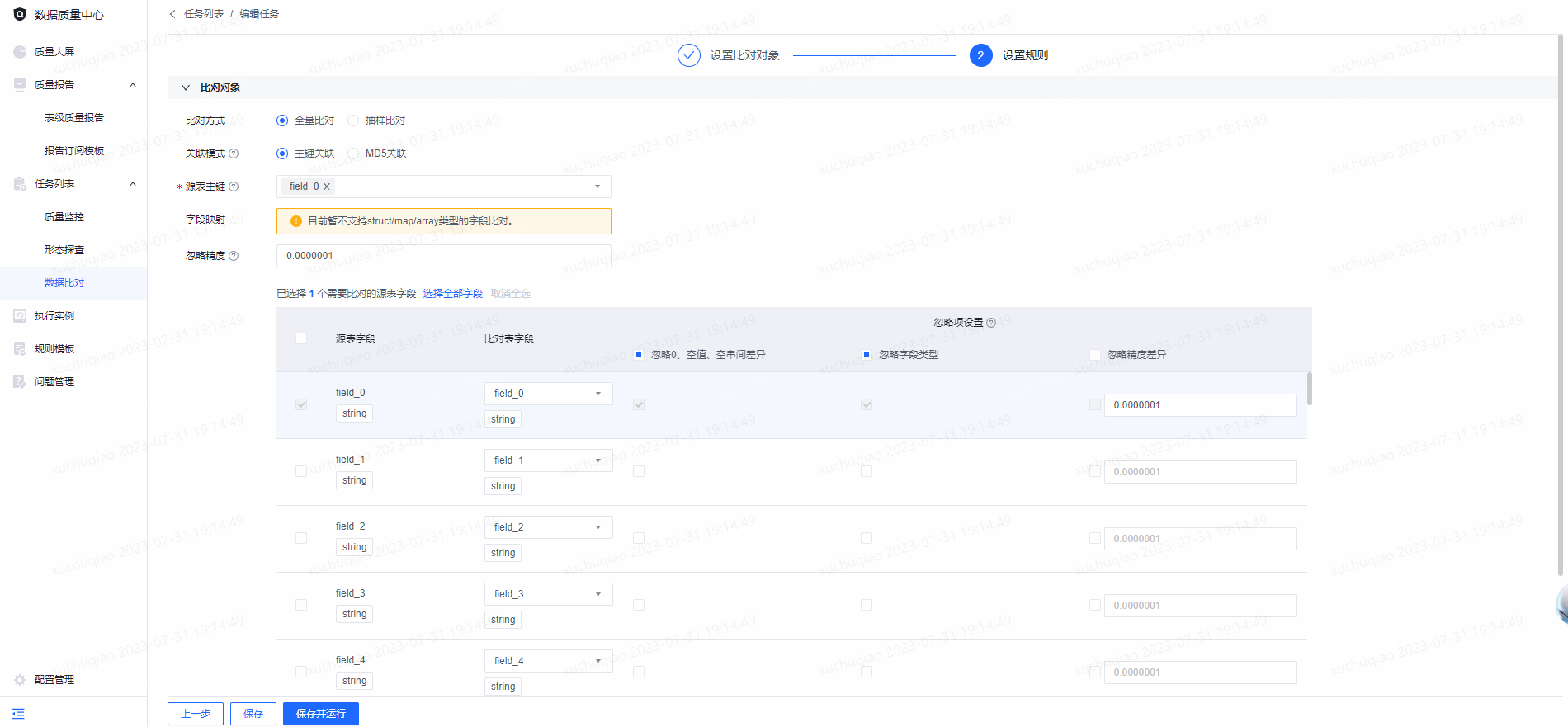
Task: Tick the checkbox for field_1 row
Action: pyautogui.click(x=301, y=471)
